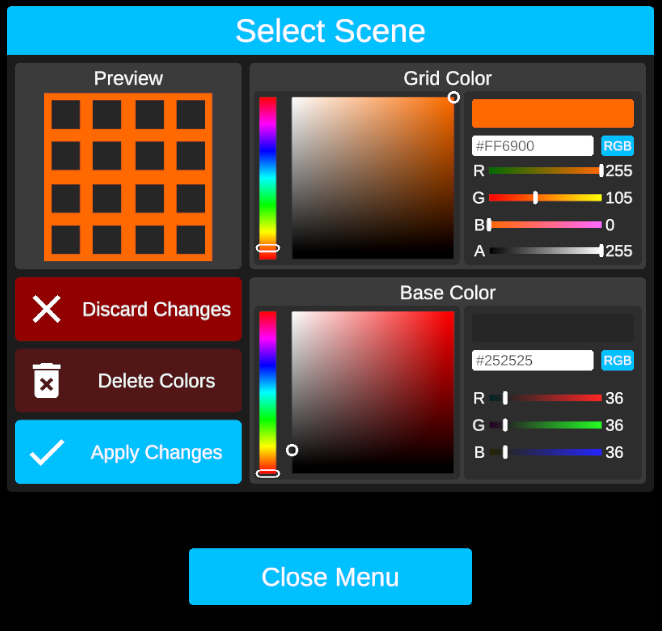Click the checkmark icon on Apply Changes

coord(47,452)
